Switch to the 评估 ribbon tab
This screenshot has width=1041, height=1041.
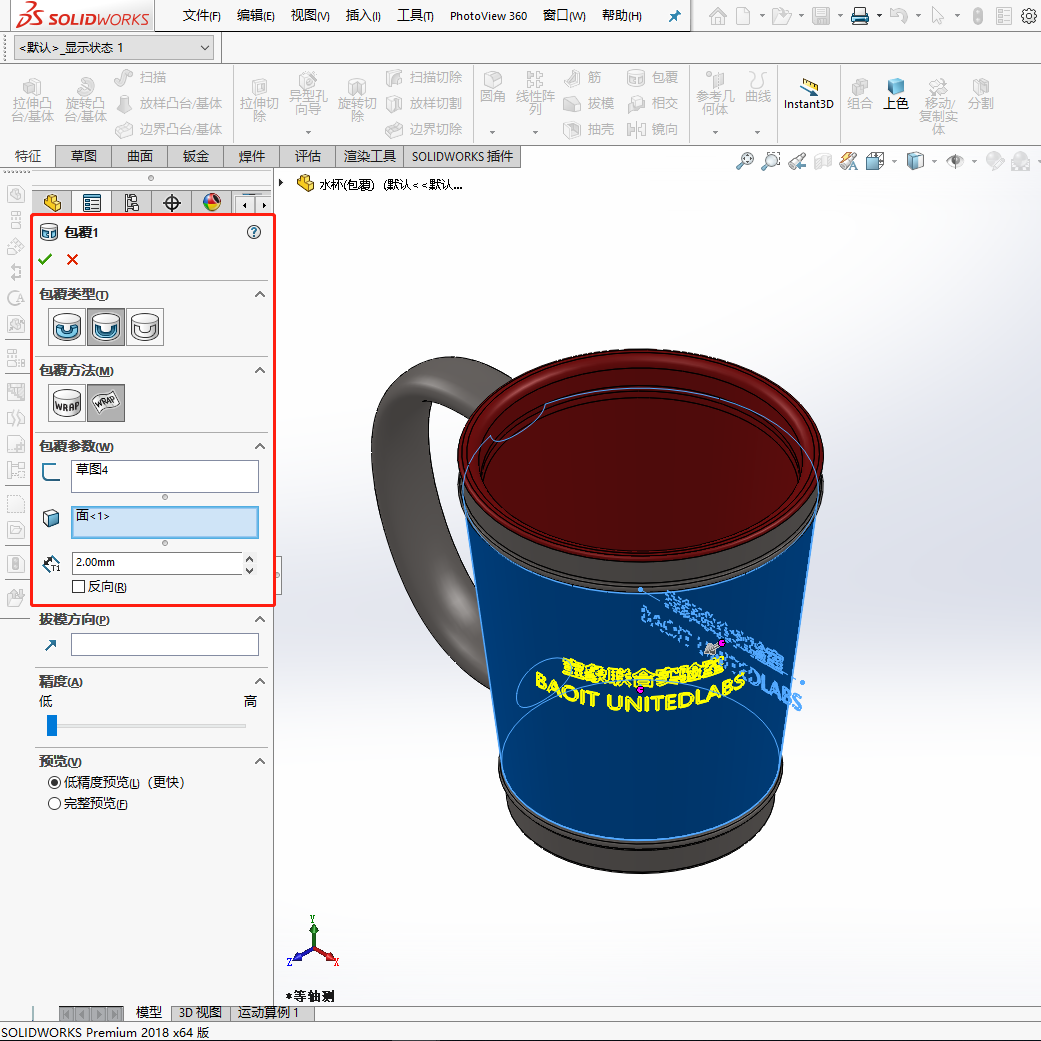(307, 156)
